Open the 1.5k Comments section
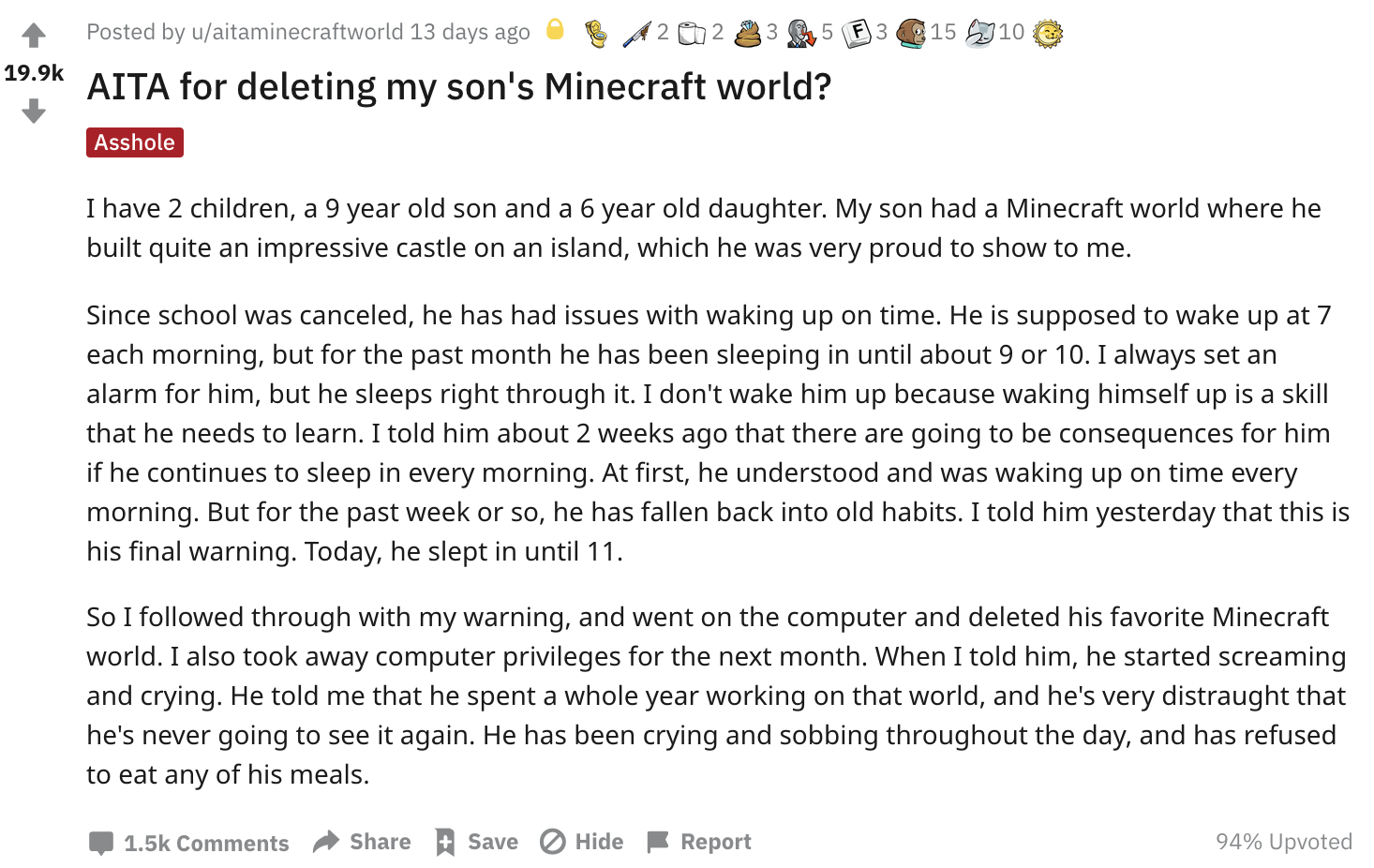 (188, 843)
